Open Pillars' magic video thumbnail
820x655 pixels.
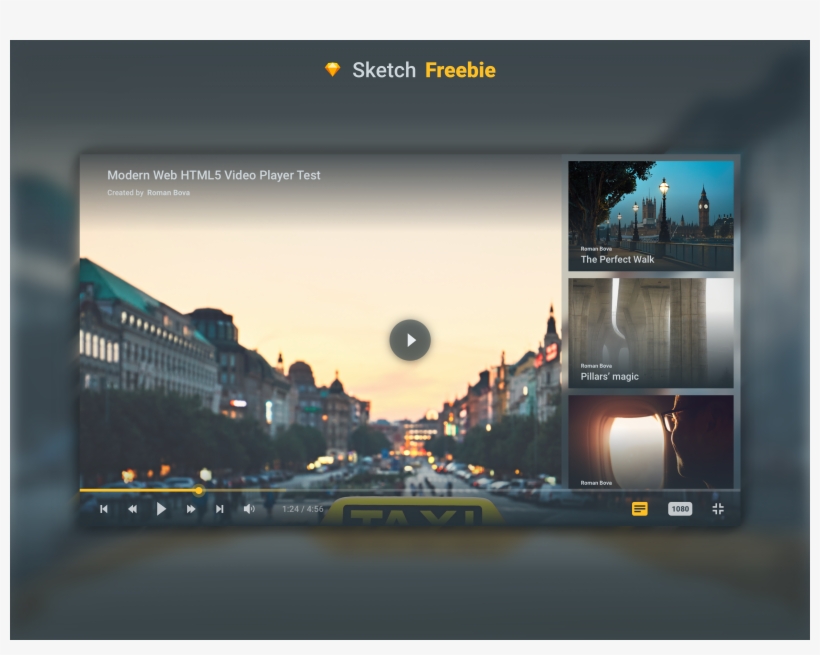point(651,332)
